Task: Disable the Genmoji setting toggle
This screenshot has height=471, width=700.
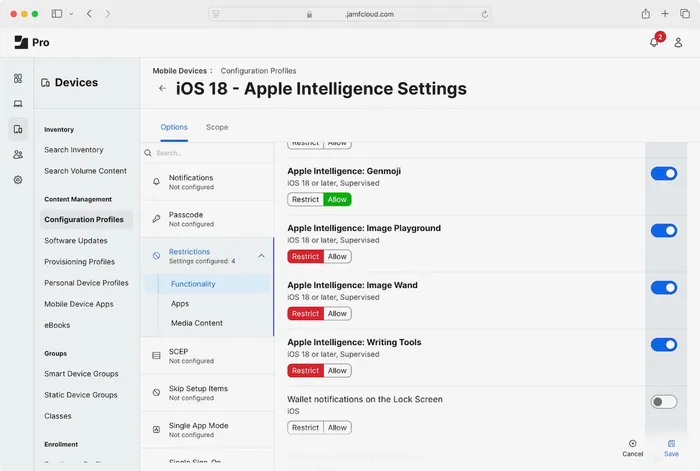Action: [663, 173]
